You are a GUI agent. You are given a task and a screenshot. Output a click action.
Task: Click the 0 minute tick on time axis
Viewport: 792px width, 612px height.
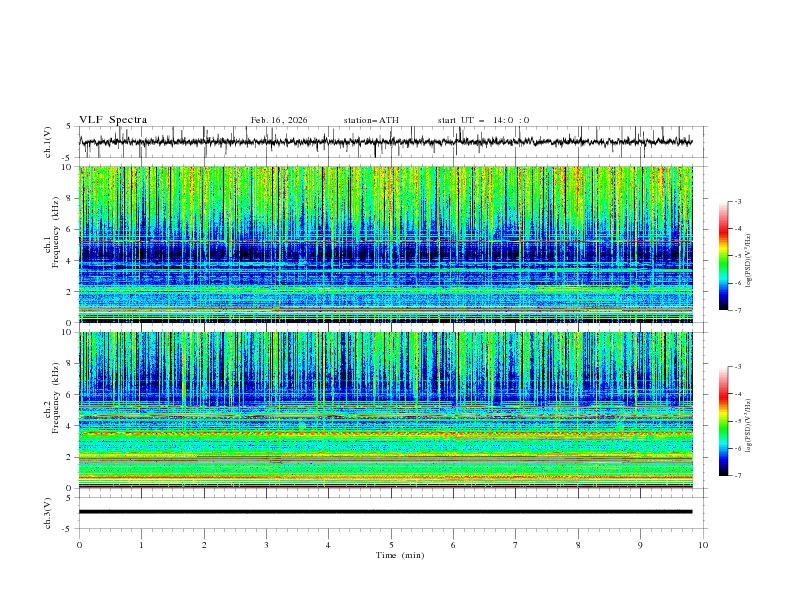pyautogui.click(x=80, y=545)
